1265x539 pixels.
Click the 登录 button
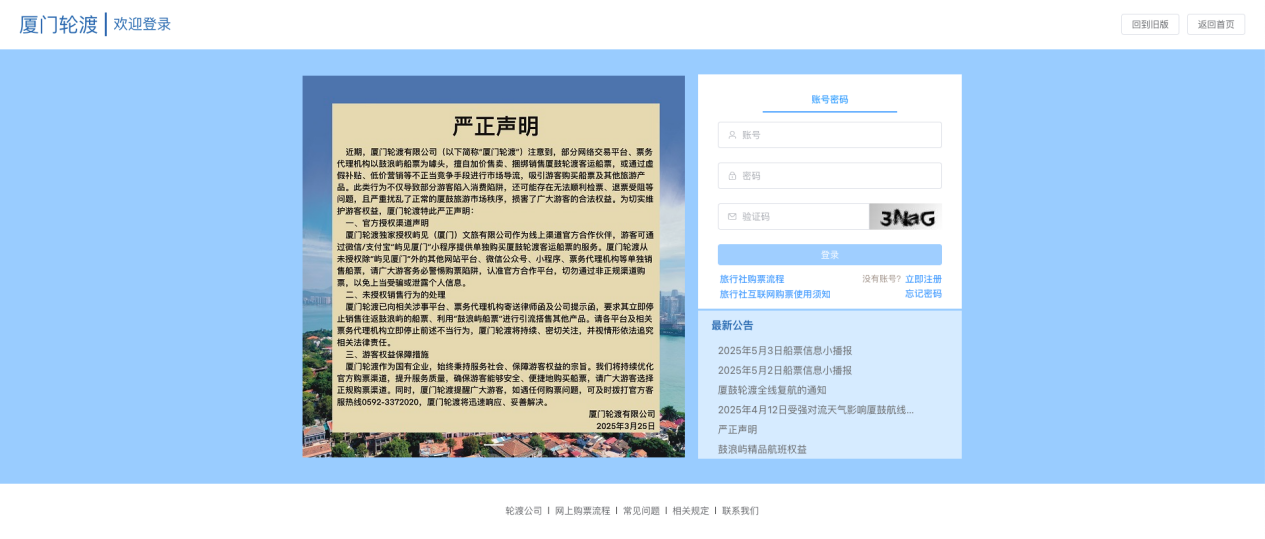coord(830,255)
